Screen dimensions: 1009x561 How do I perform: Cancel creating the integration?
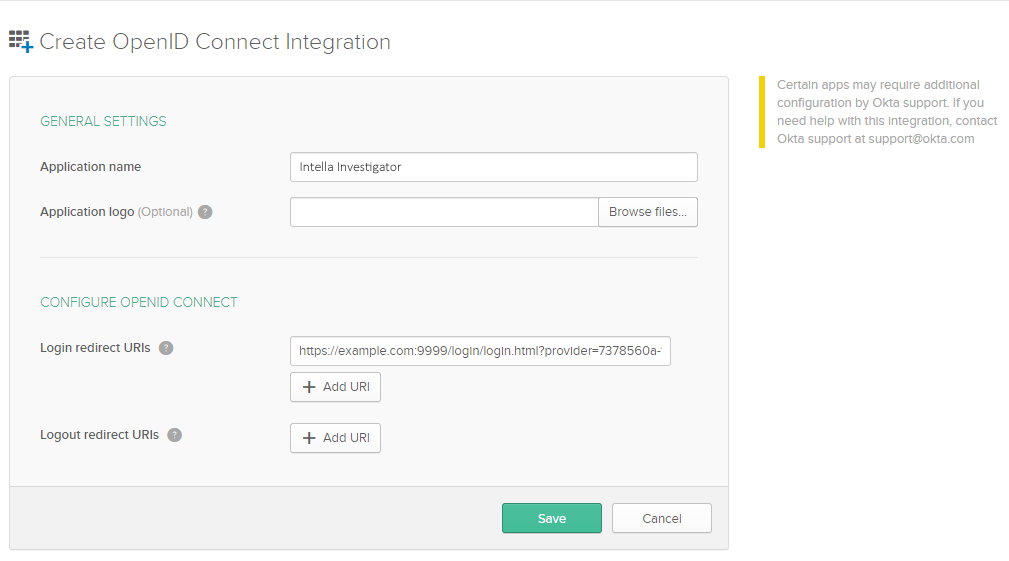click(661, 518)
